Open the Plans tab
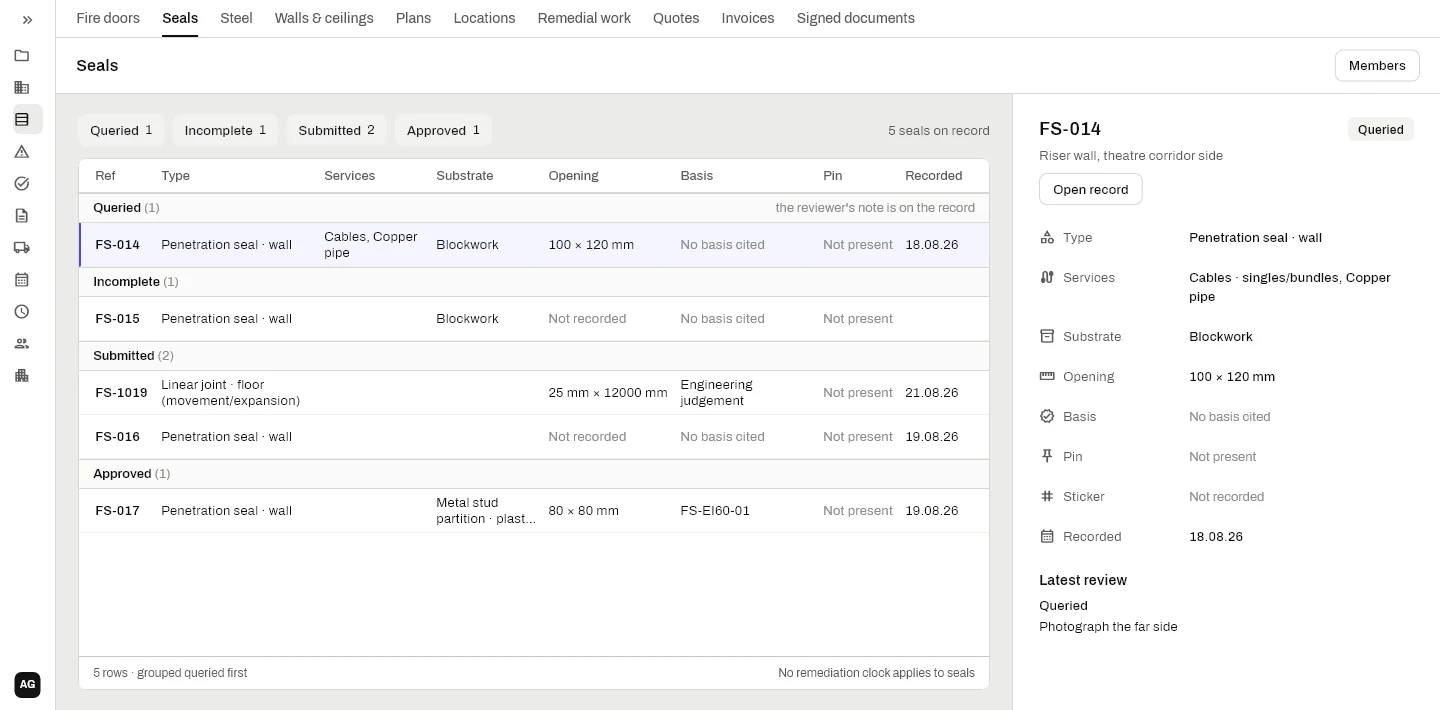Screen dimensions: 1440x710 pos(413,18)
